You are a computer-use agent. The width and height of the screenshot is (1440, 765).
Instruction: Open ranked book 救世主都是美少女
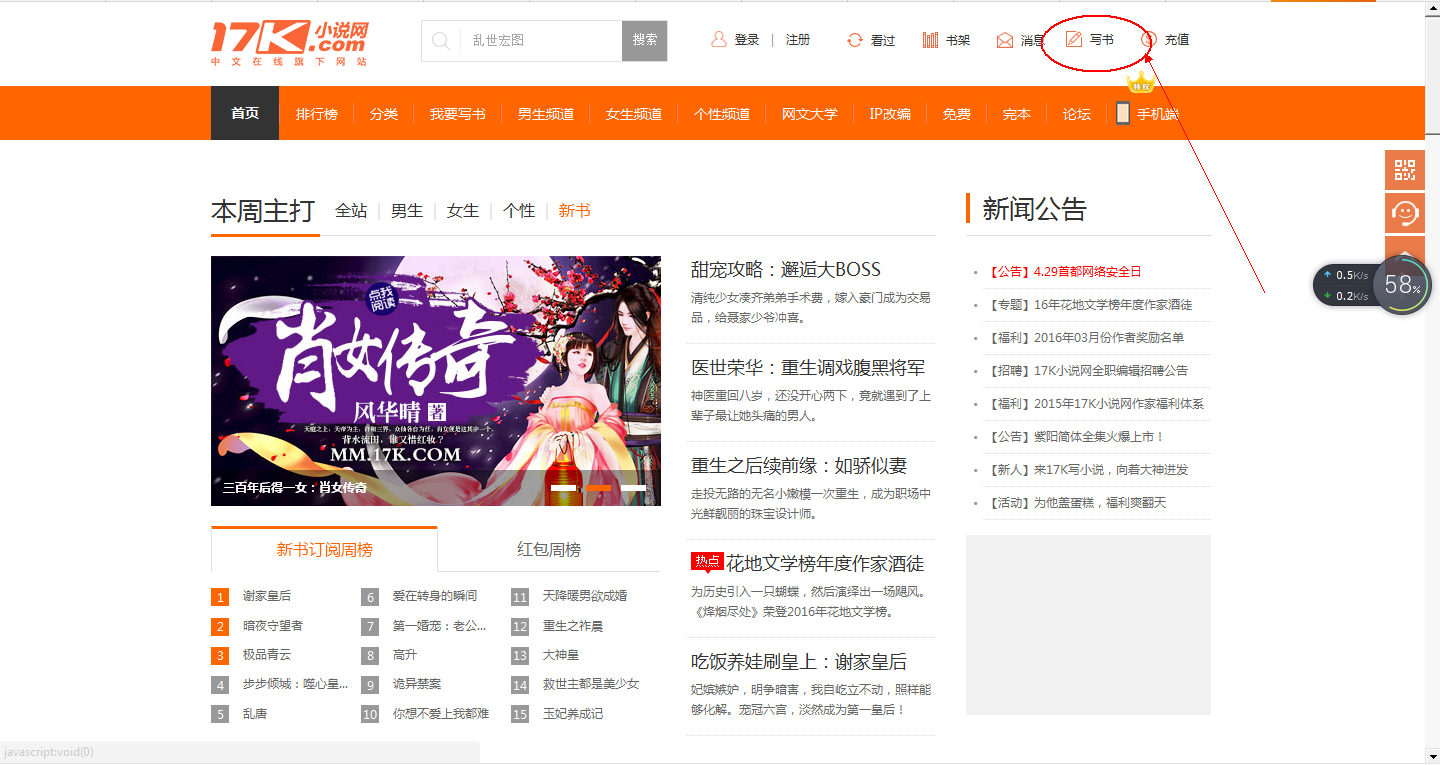(x=591, y=684)
